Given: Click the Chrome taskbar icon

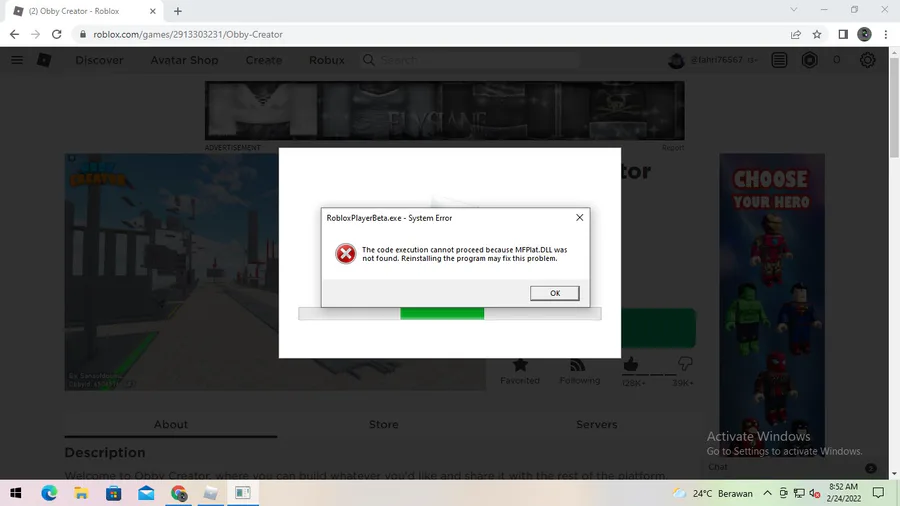Looking at the screenshot, I should 179,493.
